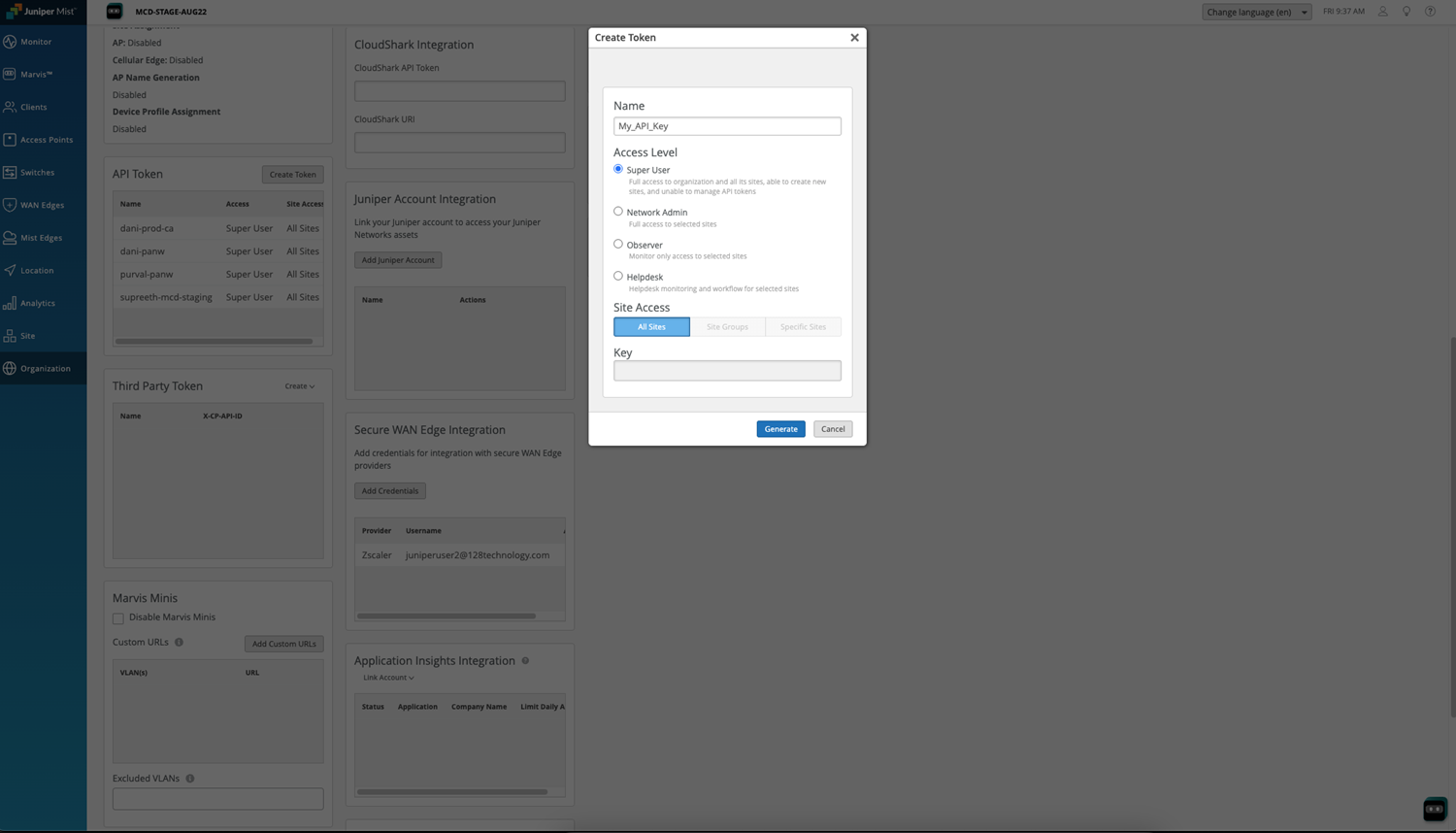Show info for Custom URLs
The height and width of the screenshot is (833, 1456).
tap(179, 642)
